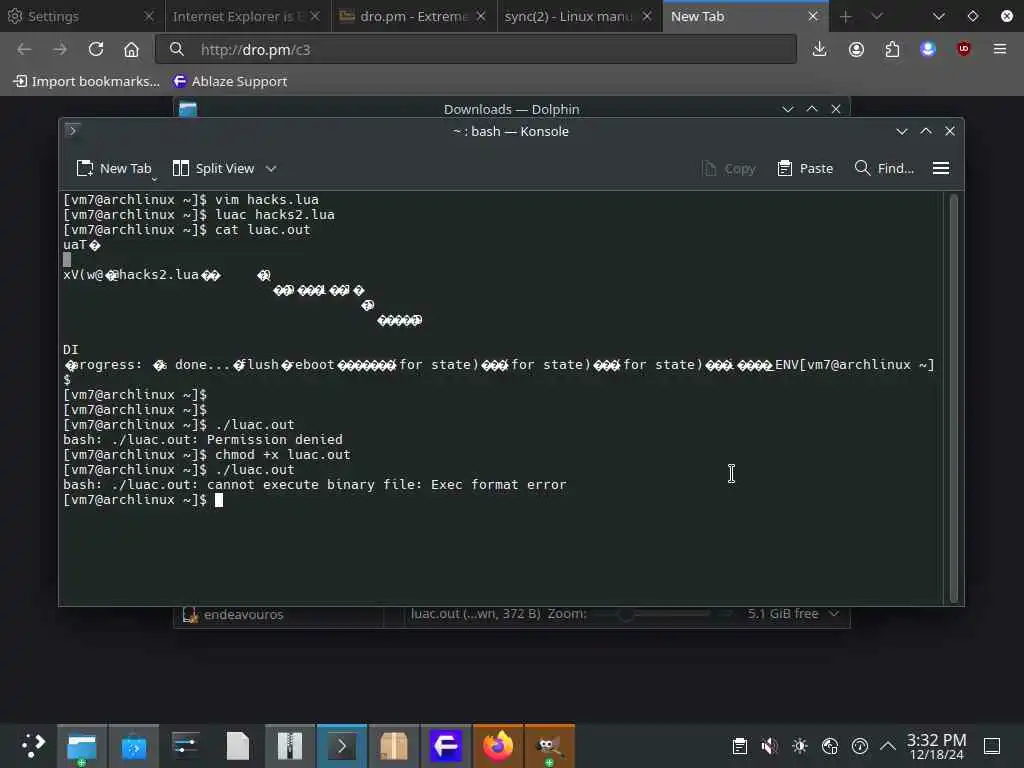This screenshot has width=1024, height=768.
Task: Click Import bookmarks in bookmarks bar
Action: [86, 82]
